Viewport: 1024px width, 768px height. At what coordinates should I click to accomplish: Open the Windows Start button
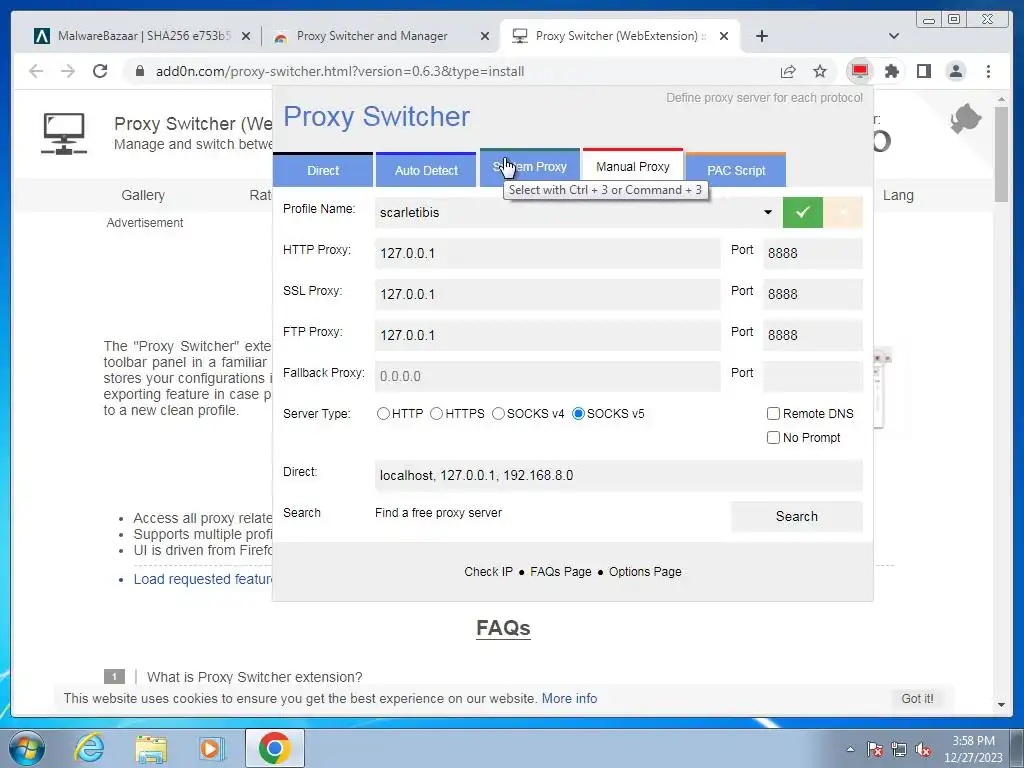pyautogui.click(x=27, y=748)
